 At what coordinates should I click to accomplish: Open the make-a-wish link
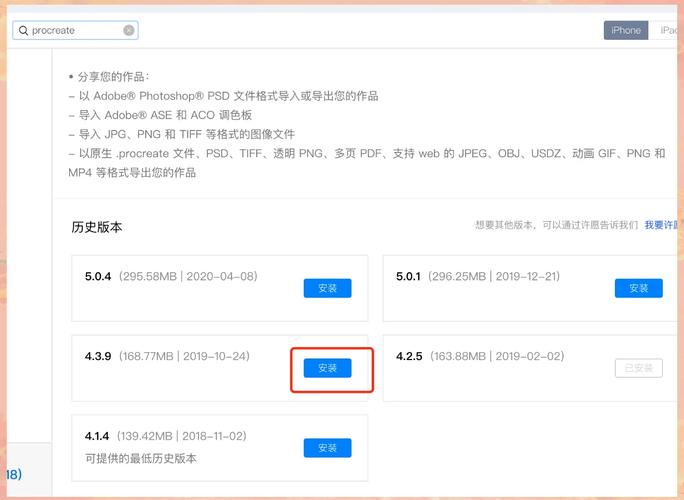pyautogui.click(x=662, y=225)
